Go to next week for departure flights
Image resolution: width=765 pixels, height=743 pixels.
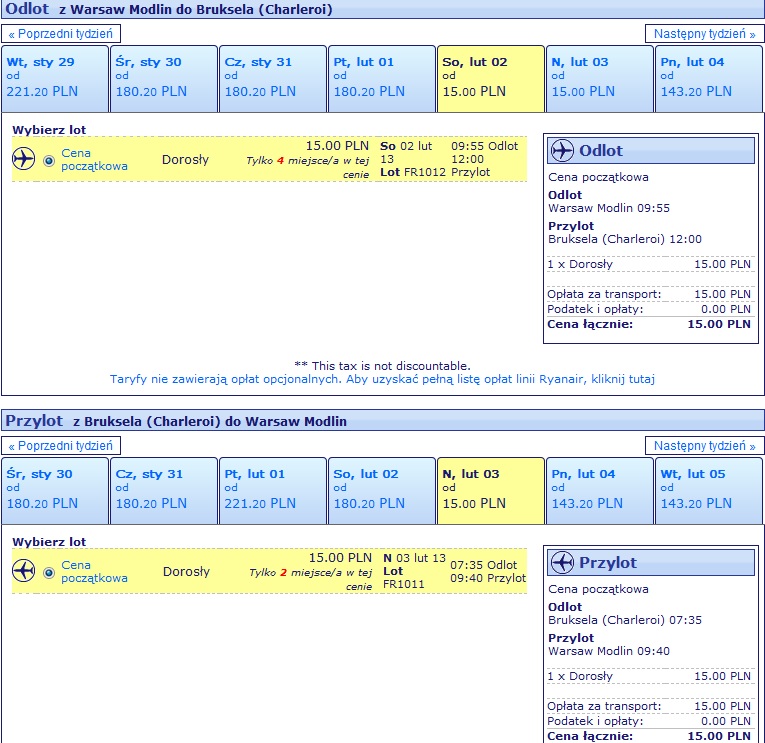coord(704,34)
